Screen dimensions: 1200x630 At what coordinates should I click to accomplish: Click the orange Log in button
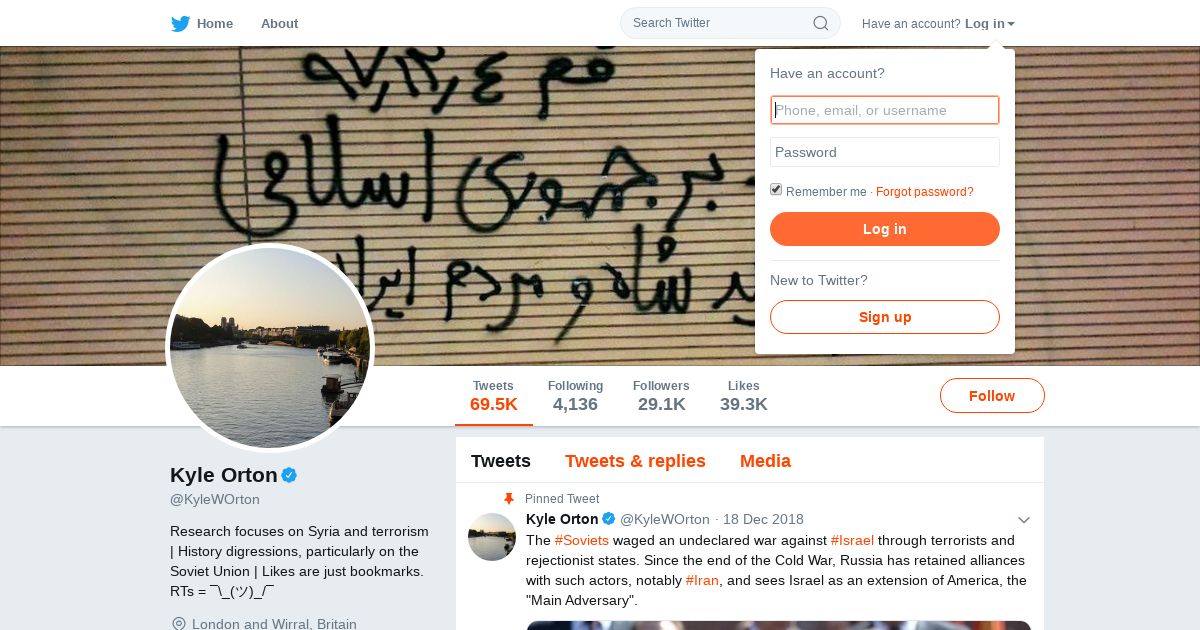[885, 229]
